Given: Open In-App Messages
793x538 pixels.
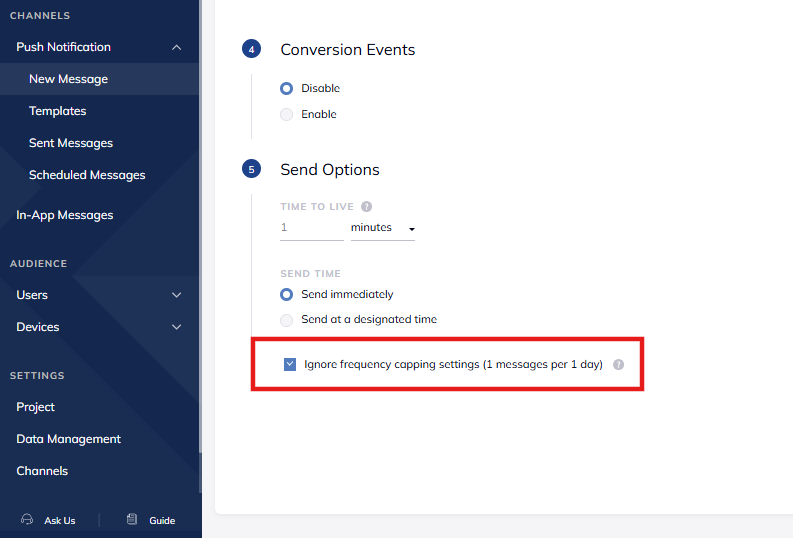Looking at the screenshot, I should click(65, 215).
